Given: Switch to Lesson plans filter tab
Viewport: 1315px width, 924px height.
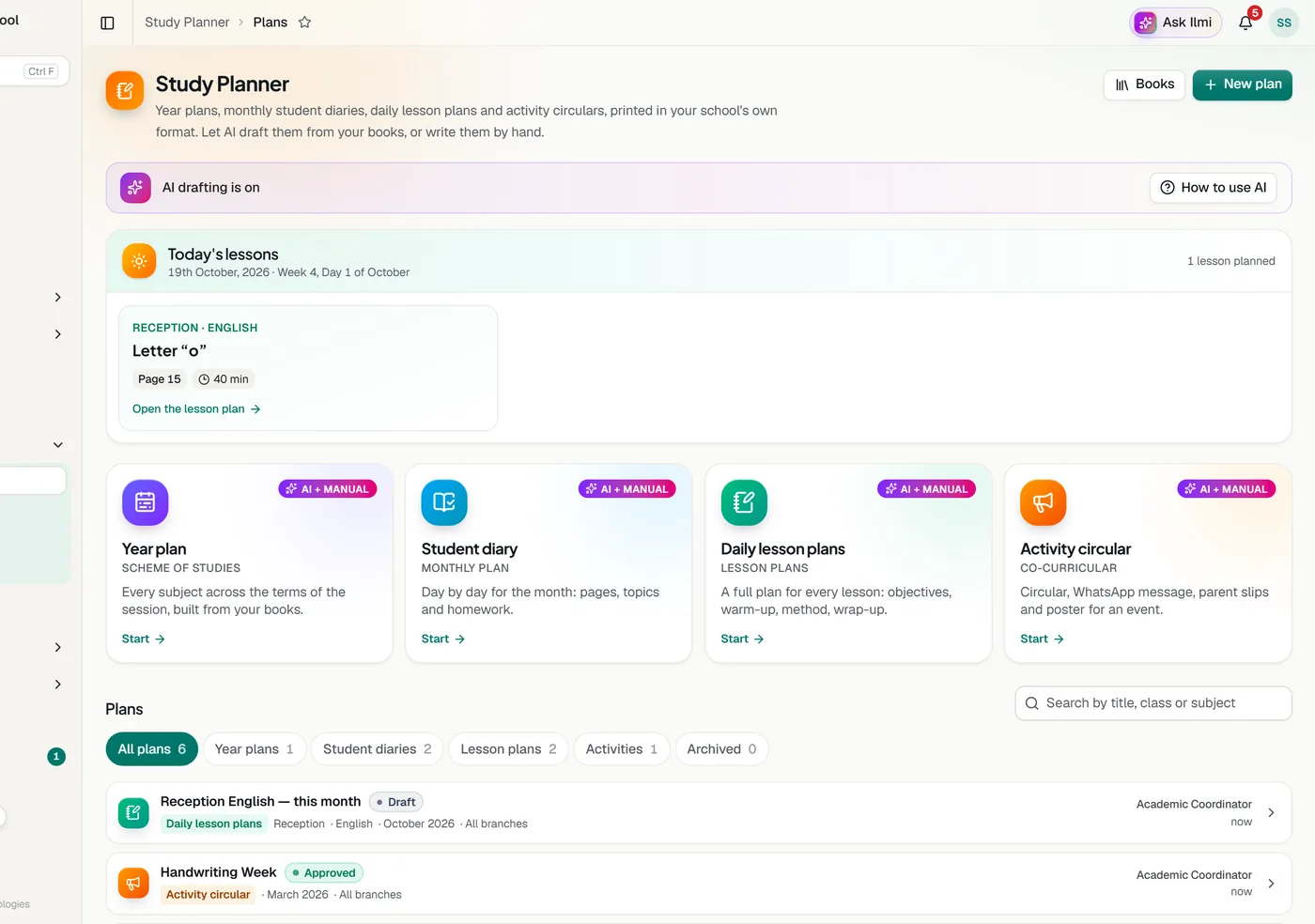Looking at the screenshot, I should tap(509, 749).
